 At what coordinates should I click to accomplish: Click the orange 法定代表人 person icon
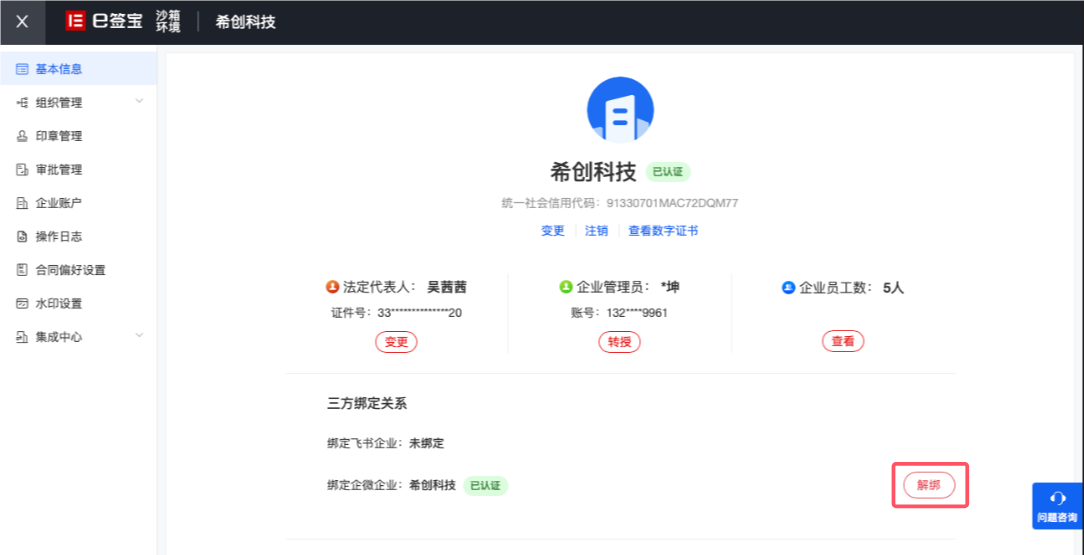[x=332, y=288]
